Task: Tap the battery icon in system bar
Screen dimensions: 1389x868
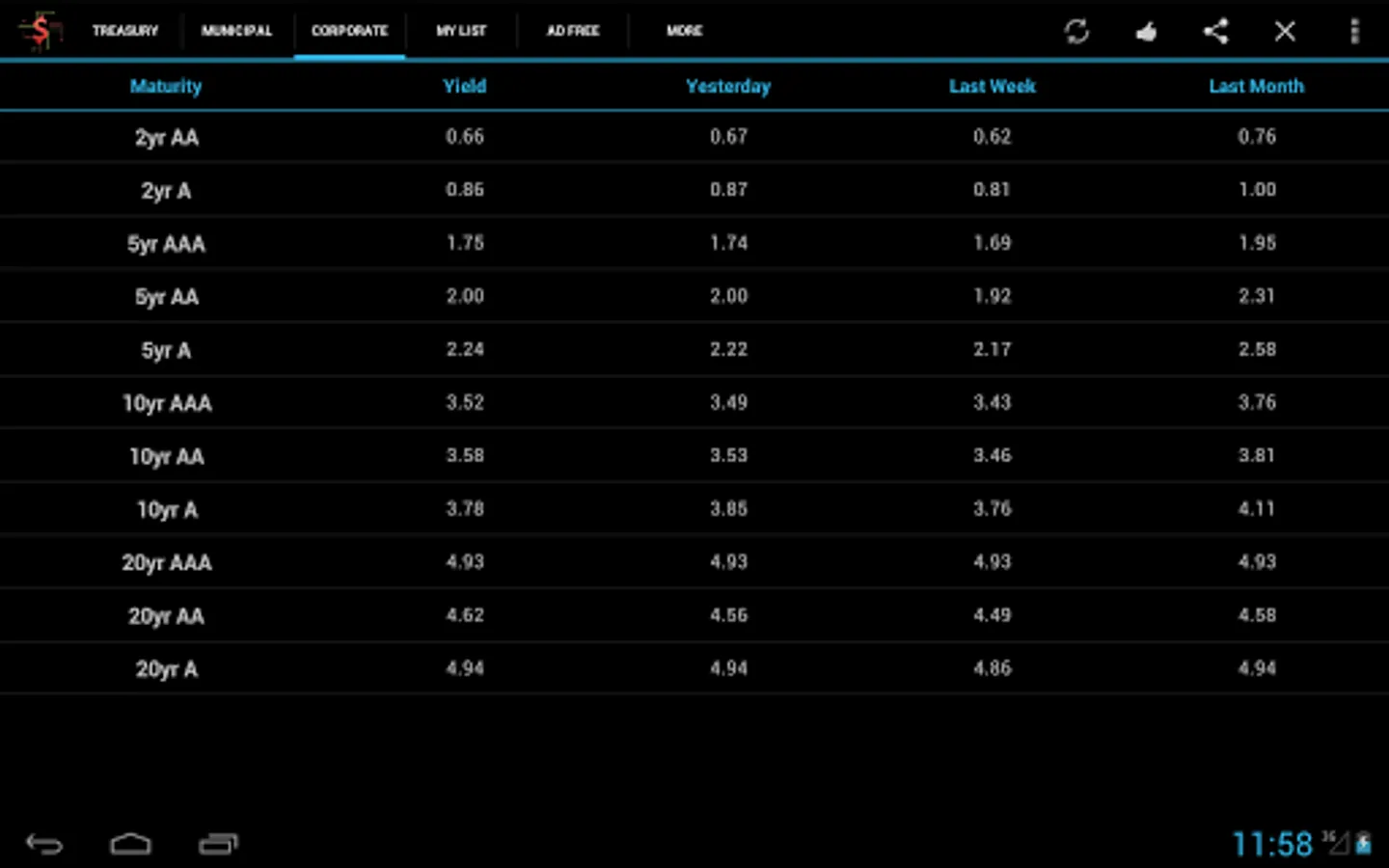Action: click(x=1364, y=844)
